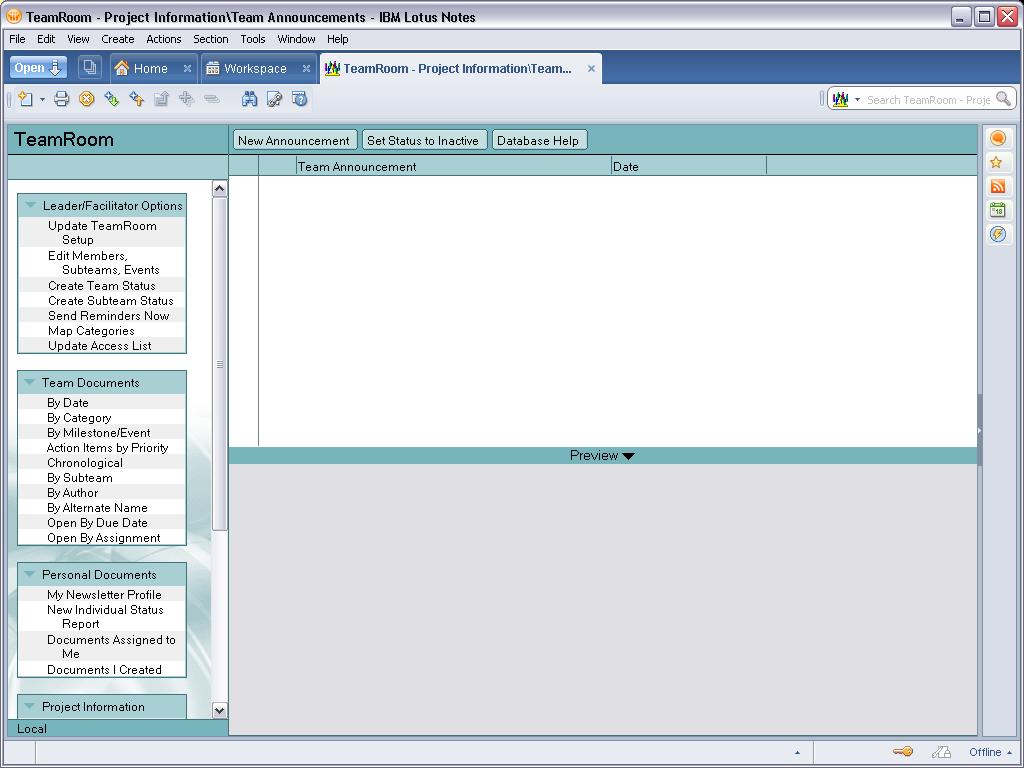Open the RSS Feeds sidebar icon
This screenshot has width=1024, height=768.
coord(998,186)
